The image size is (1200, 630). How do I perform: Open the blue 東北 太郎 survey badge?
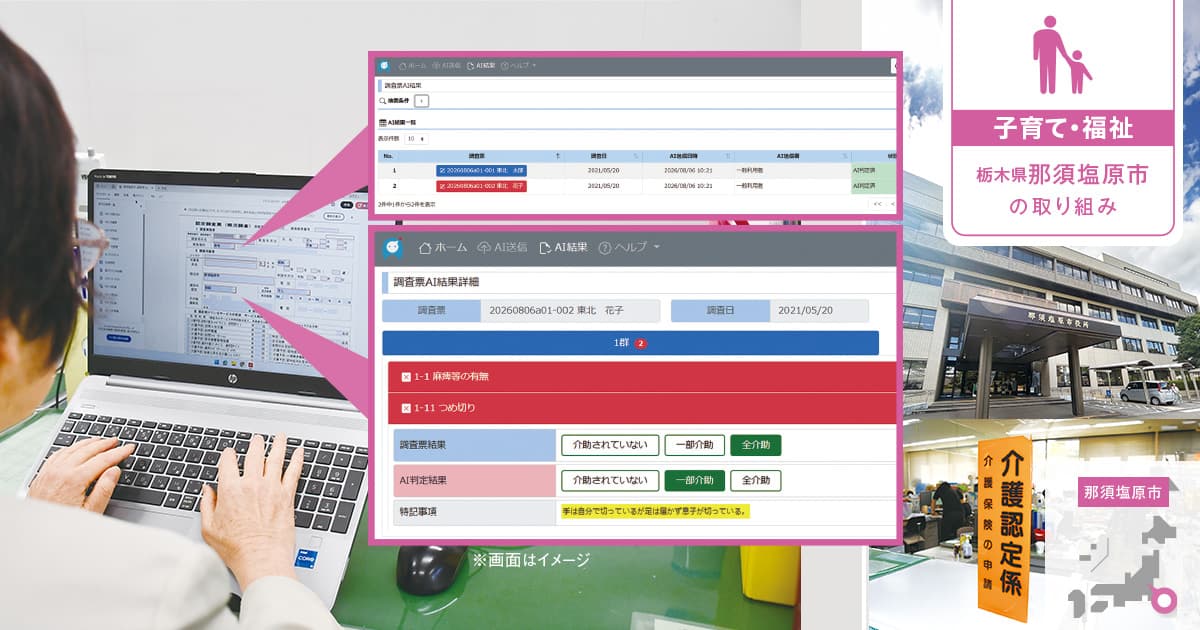pos(481,171)
